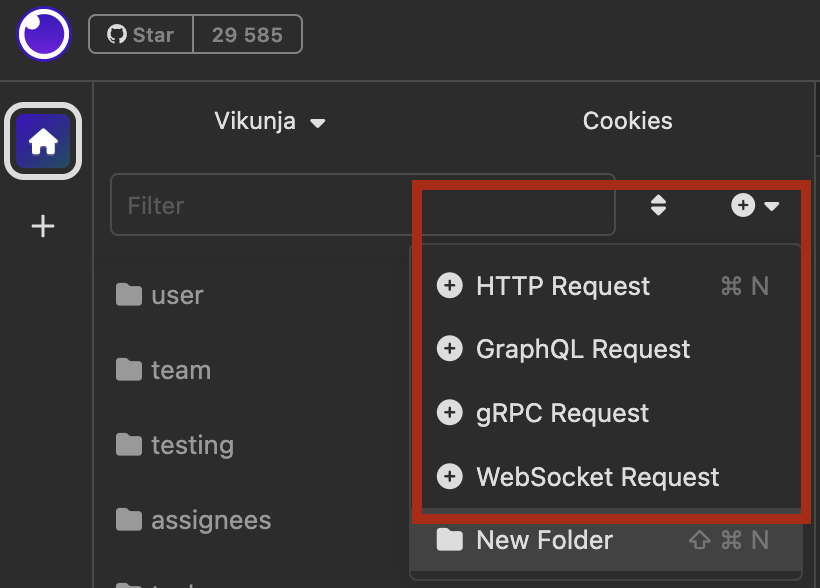
Task: Choose WebSocket Request from the menu
Action: tap(597, 477)
